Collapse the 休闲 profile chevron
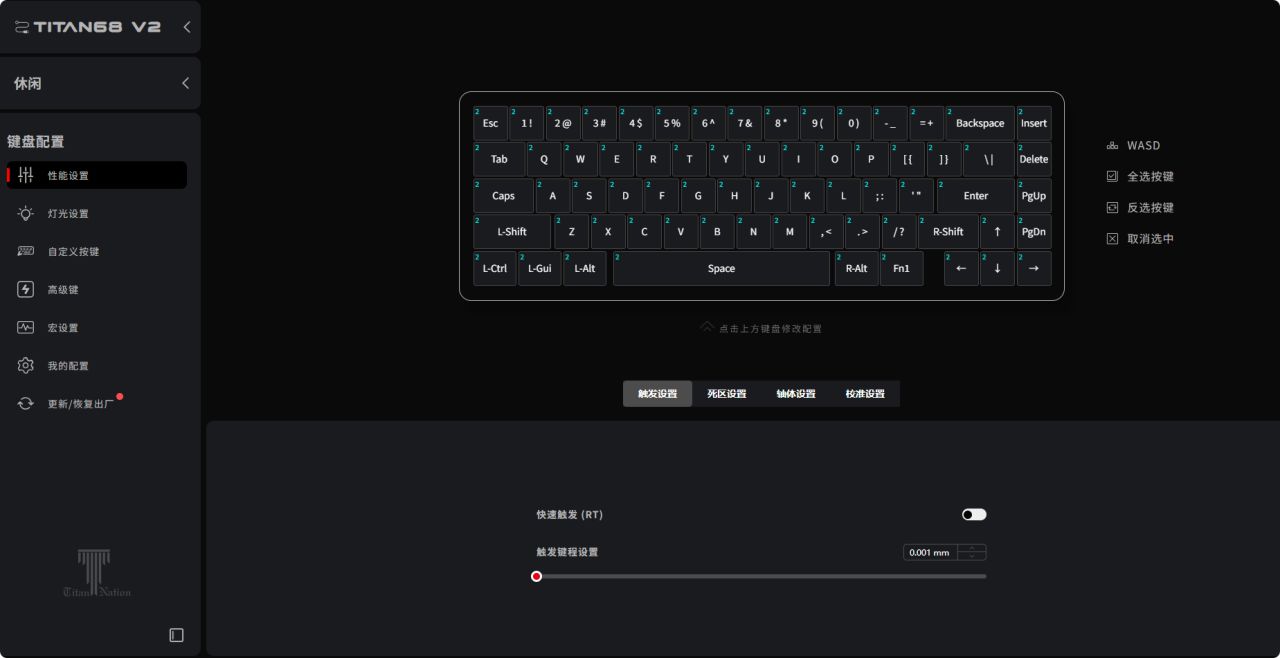The height and width of the screenshot is (658, 1280). (186, 83)
